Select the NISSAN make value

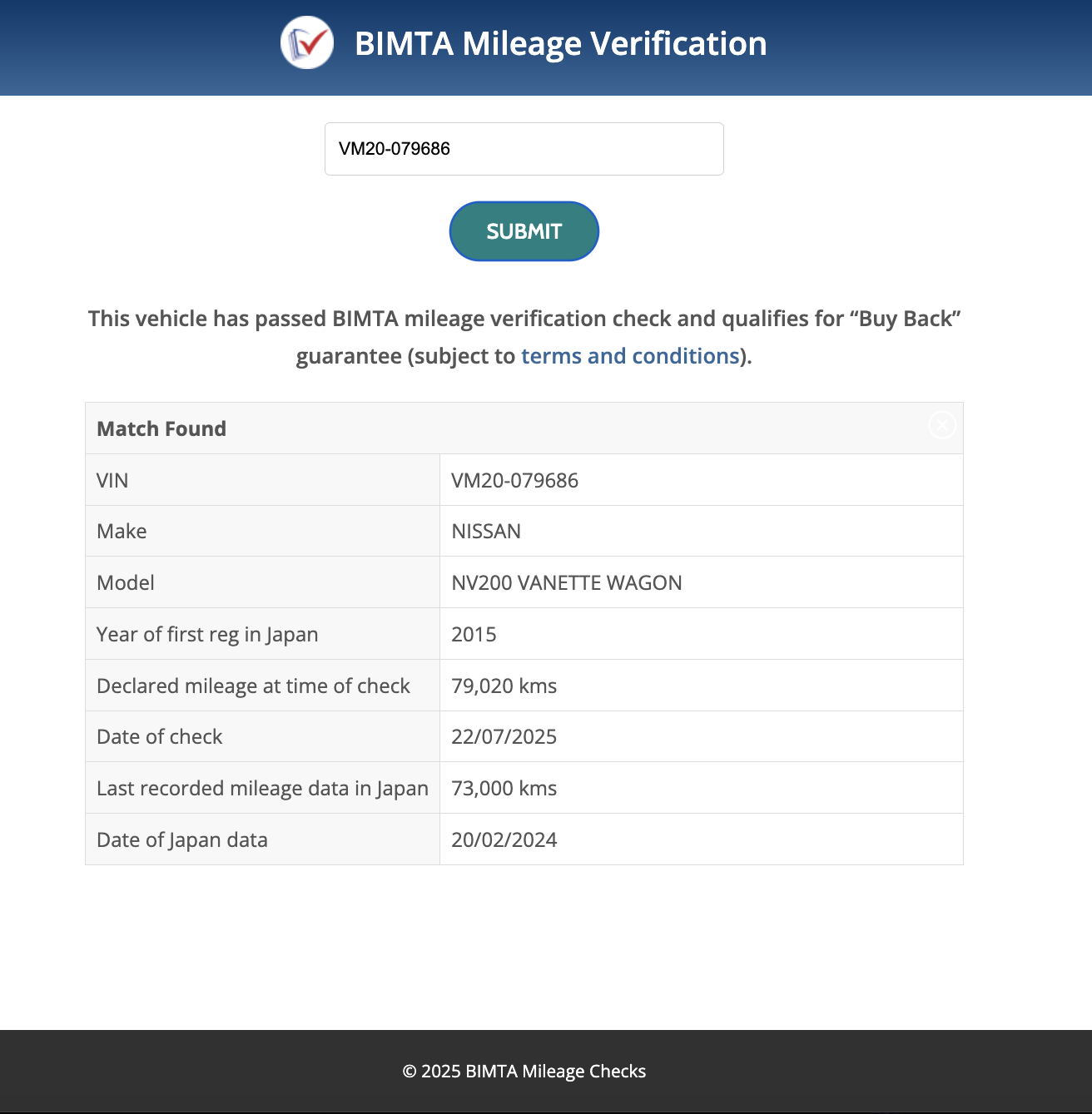point(486,532)
